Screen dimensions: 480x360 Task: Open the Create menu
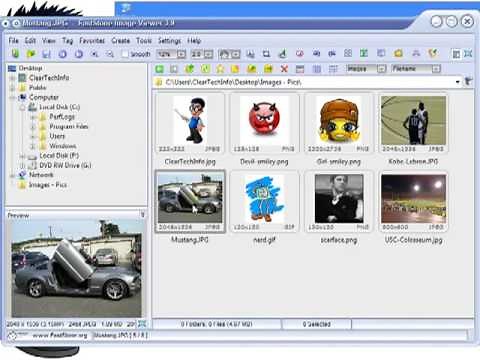click(121, 41)
